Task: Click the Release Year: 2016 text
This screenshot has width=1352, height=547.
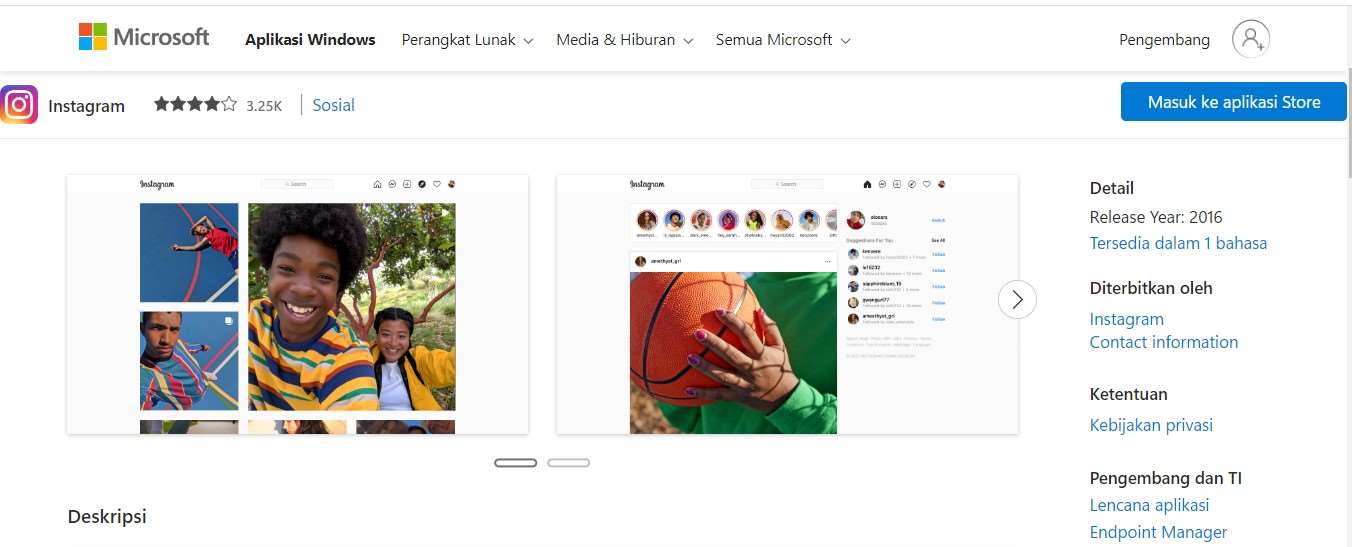Action: click(1156, 217)
